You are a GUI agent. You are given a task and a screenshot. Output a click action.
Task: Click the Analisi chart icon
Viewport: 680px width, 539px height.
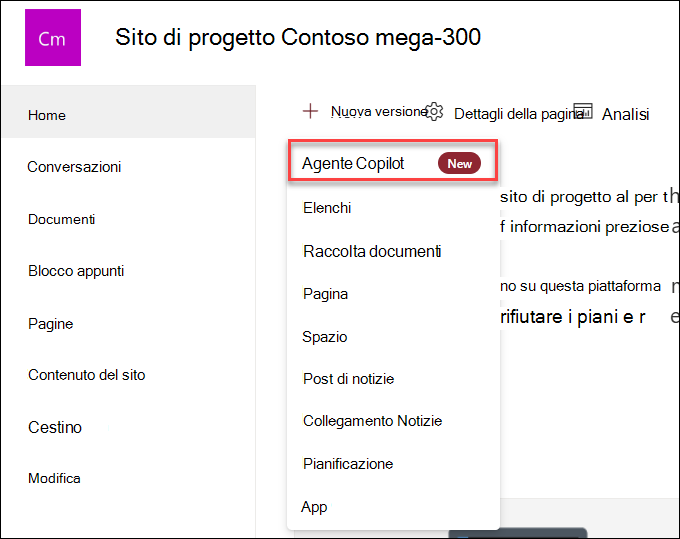(x=583, y=111)
